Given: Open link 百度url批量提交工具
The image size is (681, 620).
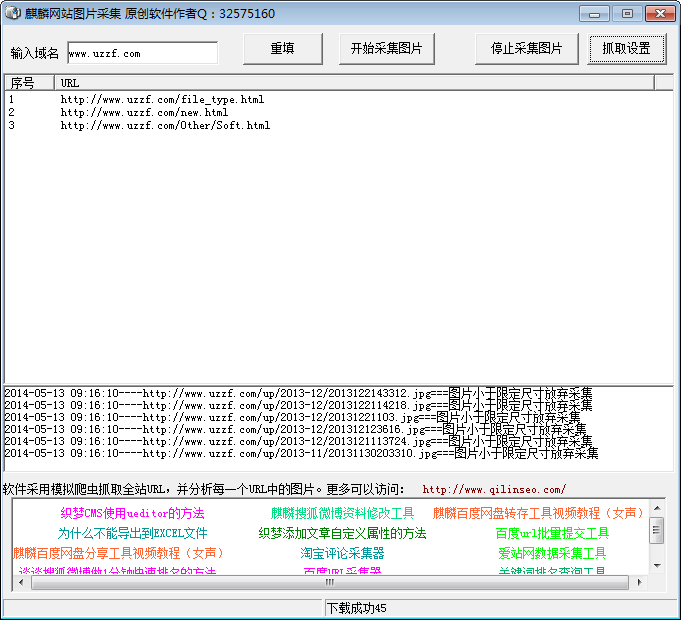Looking at the screenshot, I should (552, 533).
